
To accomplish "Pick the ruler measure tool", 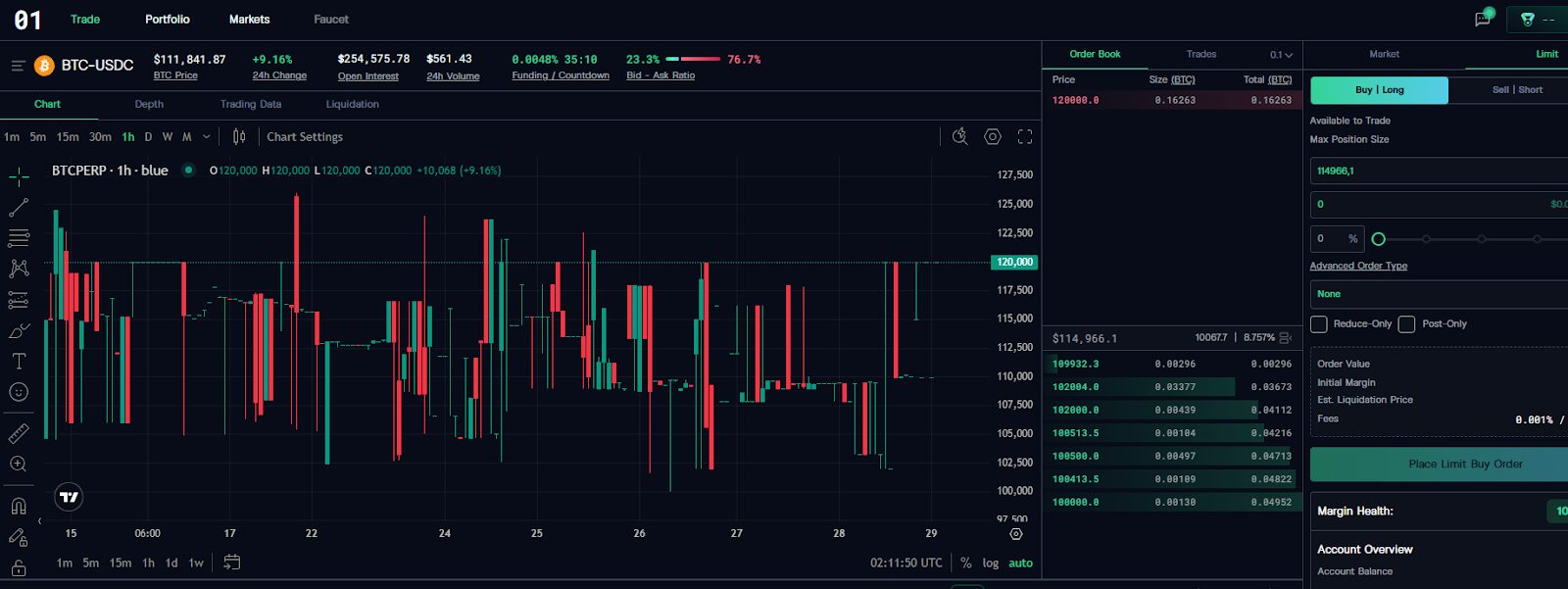I will [x=19, y=433].
